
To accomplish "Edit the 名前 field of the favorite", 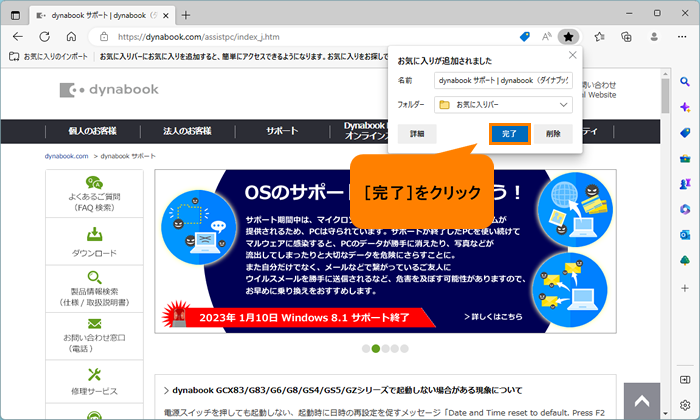I will (x=503, y=81).
